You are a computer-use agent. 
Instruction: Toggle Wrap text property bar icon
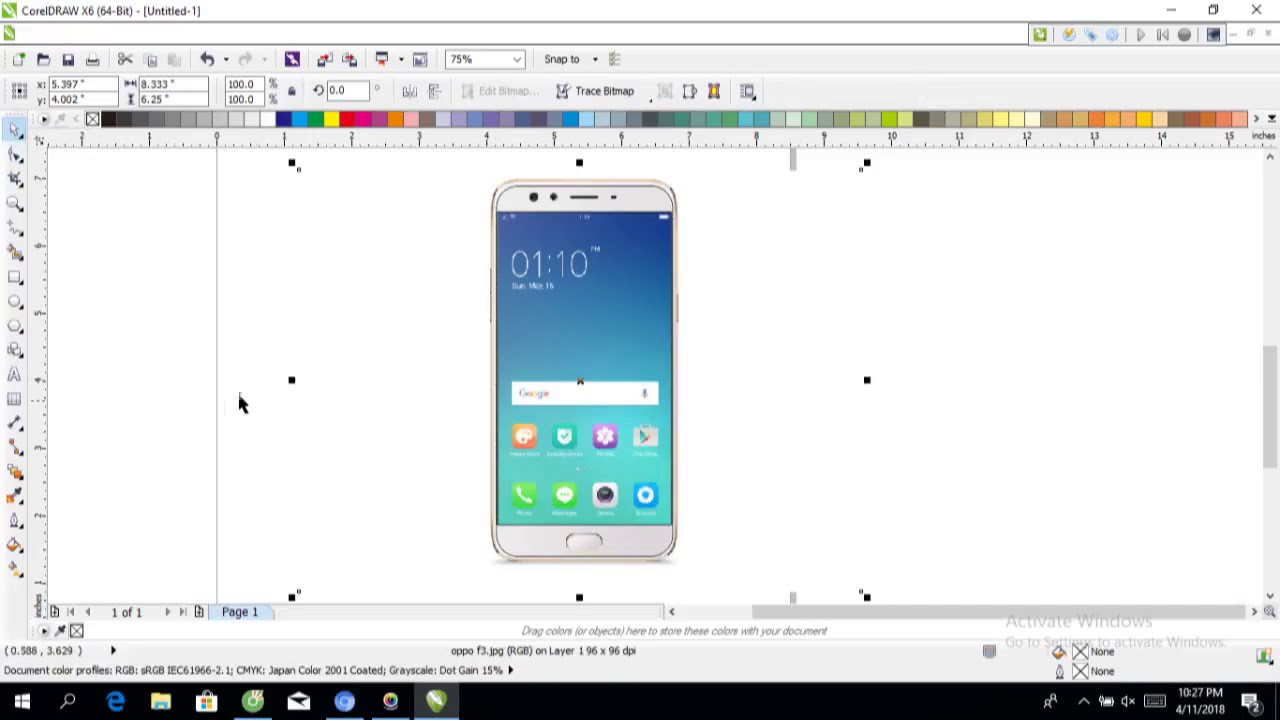[x=747, y=91]
